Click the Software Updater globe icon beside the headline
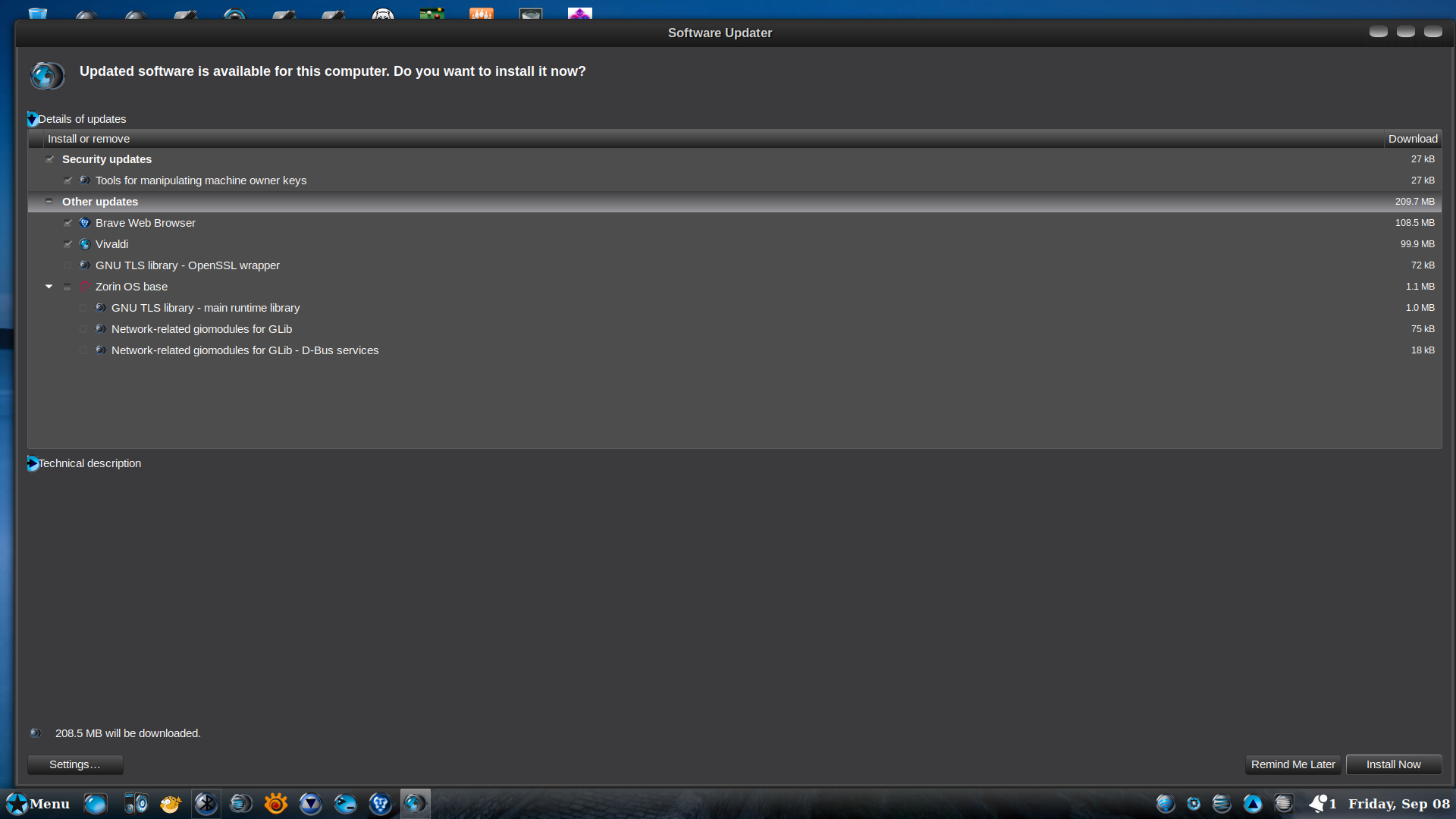This screenshot has width=1456, height=819. (x=47, y=76)
